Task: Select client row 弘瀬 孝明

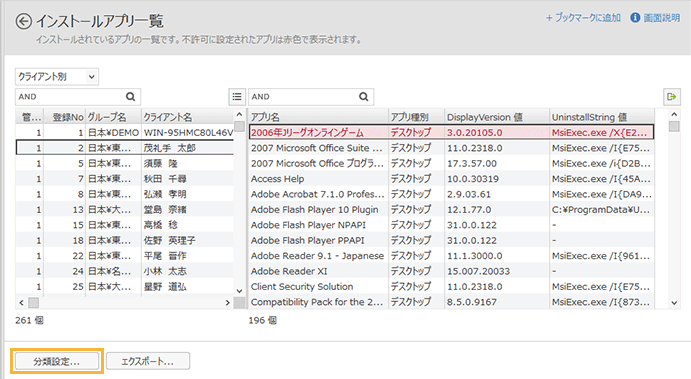Action: point(125,194)
